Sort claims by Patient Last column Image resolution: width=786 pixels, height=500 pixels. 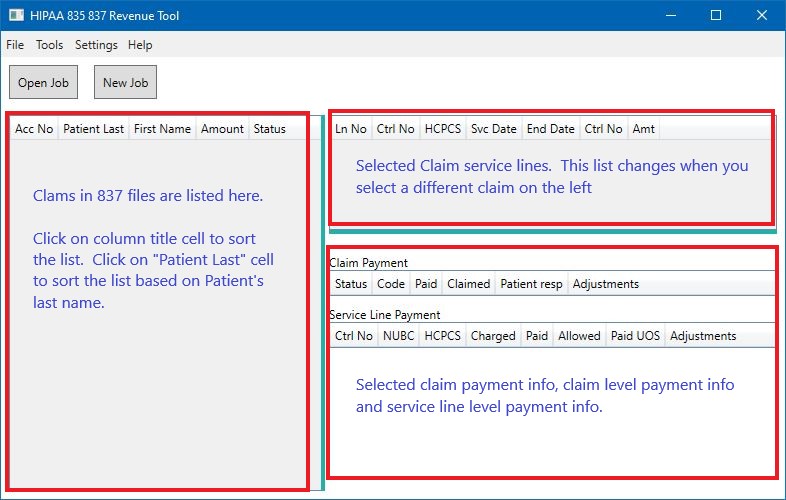pyautogui.click(x=93, y=129)
